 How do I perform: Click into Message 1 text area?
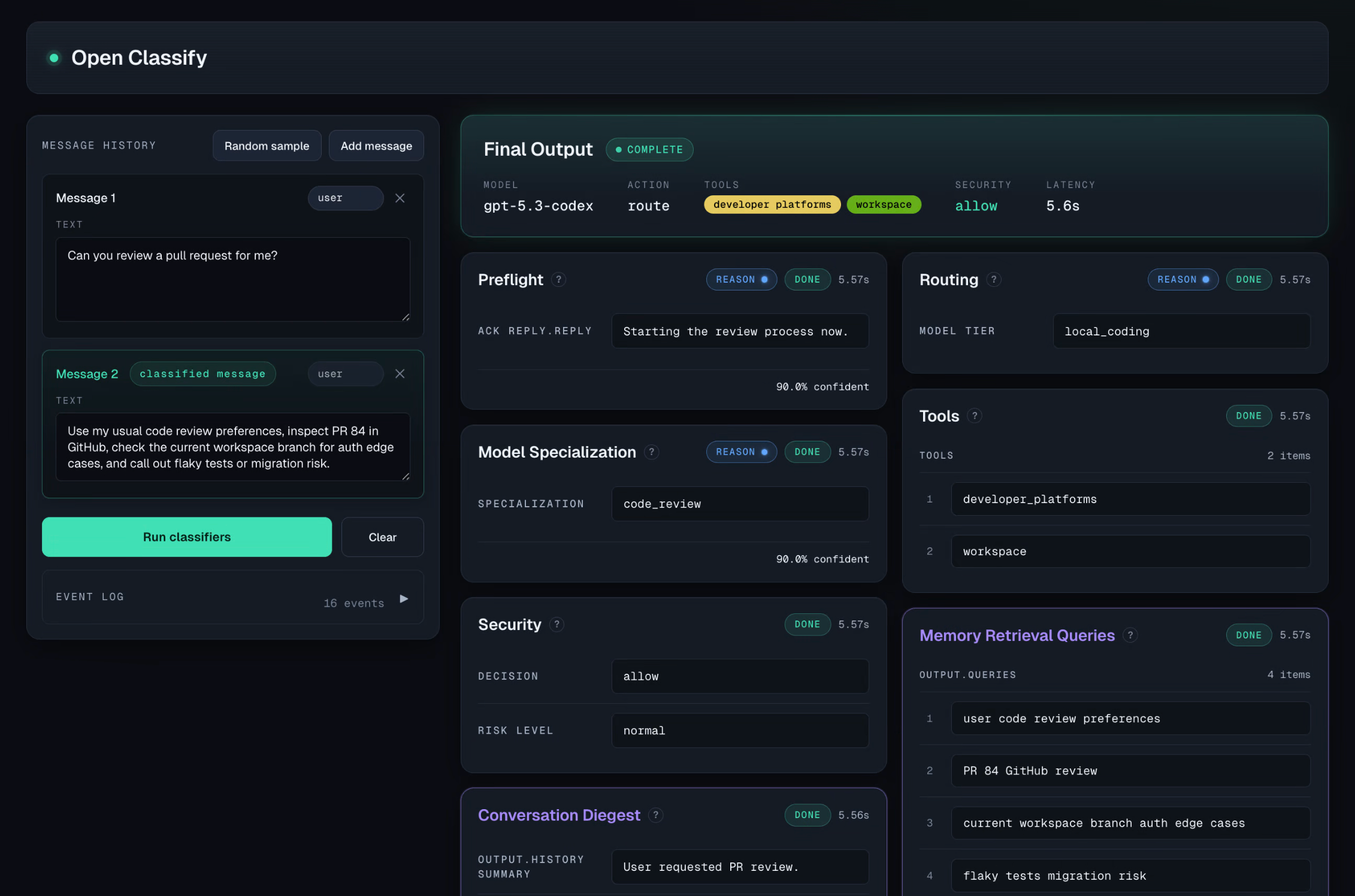coord(232,280)
